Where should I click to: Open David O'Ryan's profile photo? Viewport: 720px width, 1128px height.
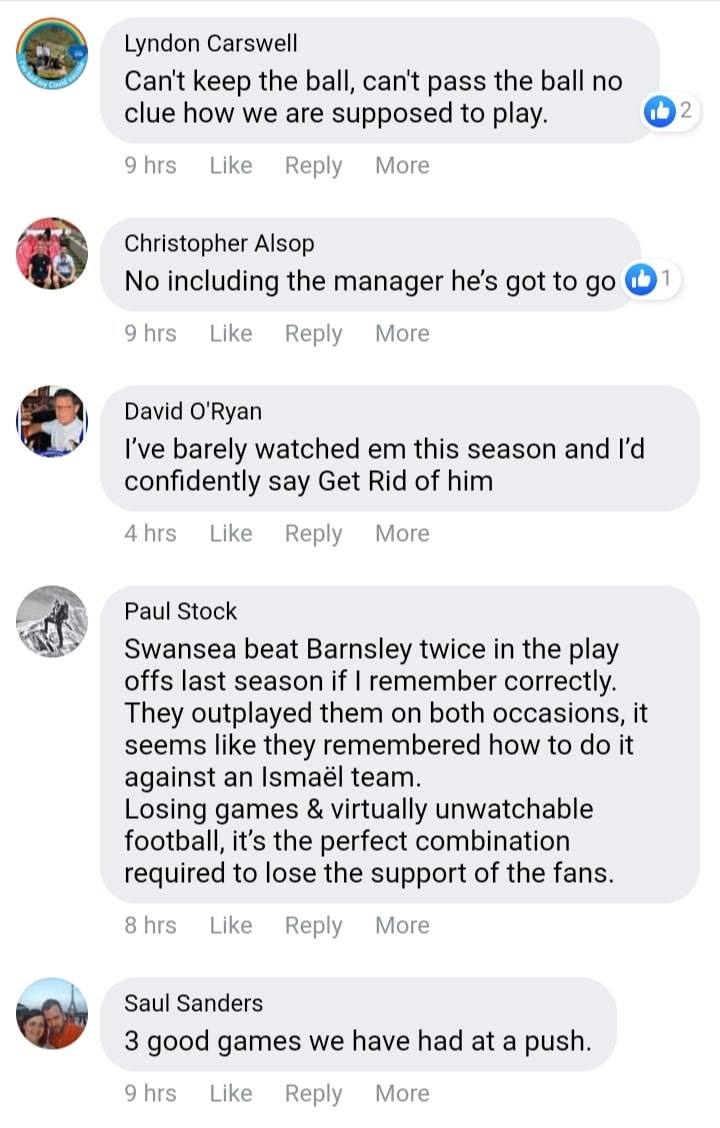click(x=52, y=421)
